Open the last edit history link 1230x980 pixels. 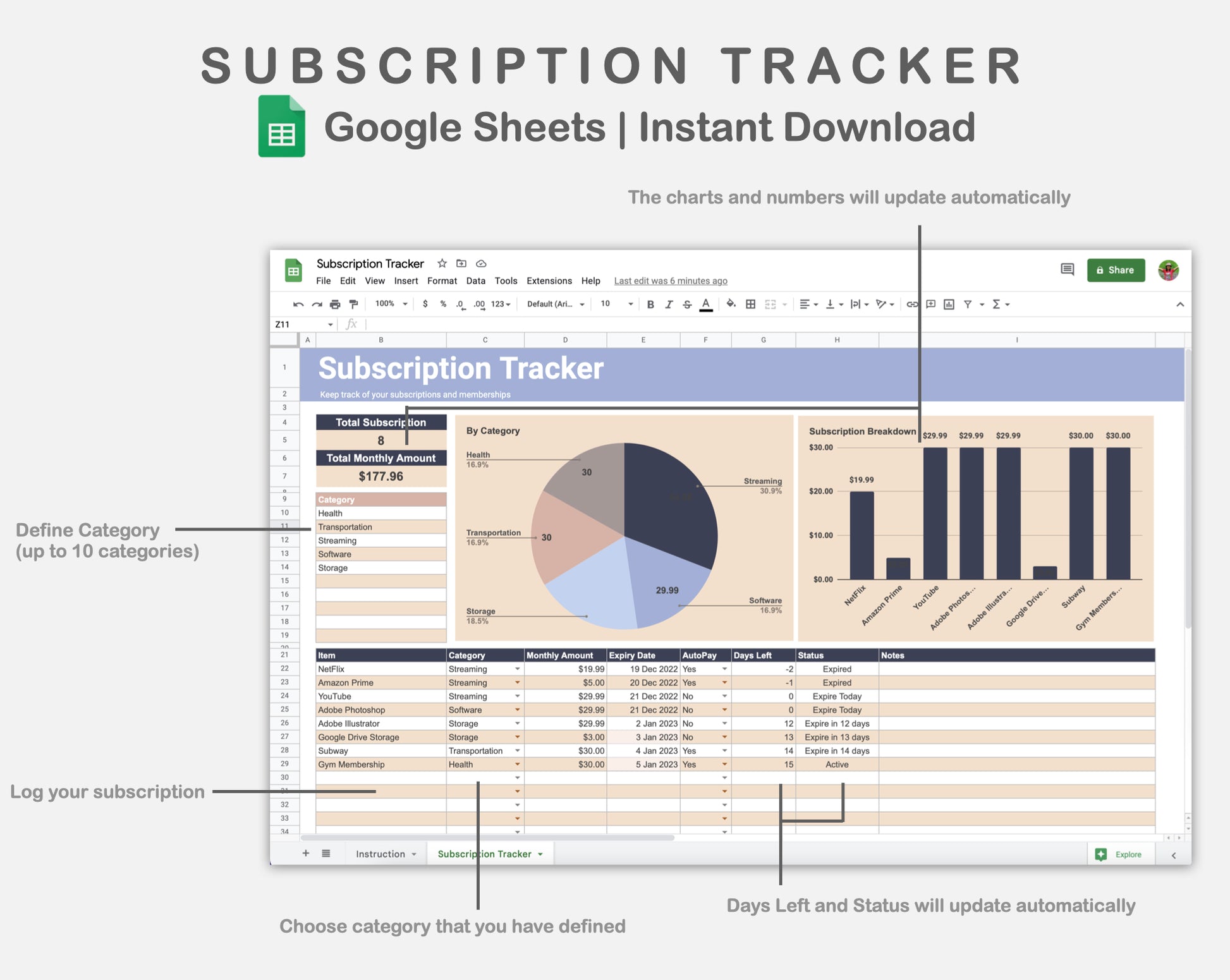(x=670, y=281)
